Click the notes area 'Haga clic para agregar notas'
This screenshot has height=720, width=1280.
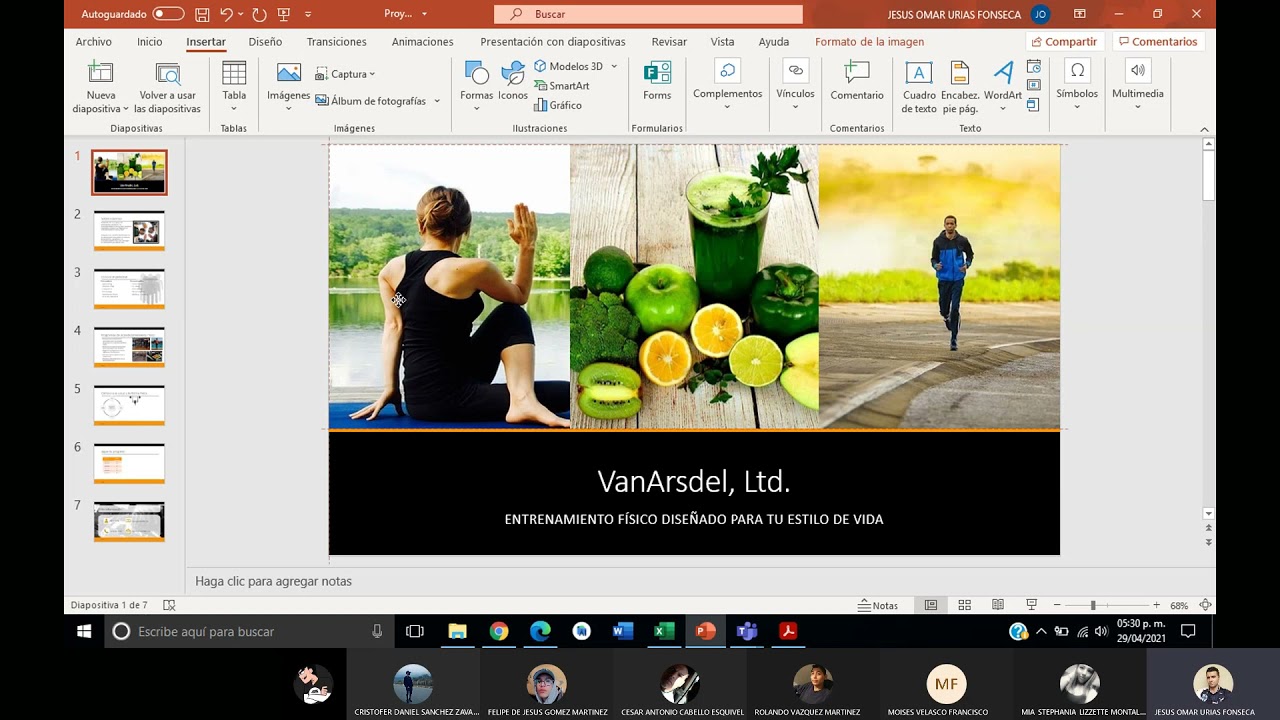click(x=273, y=581)
